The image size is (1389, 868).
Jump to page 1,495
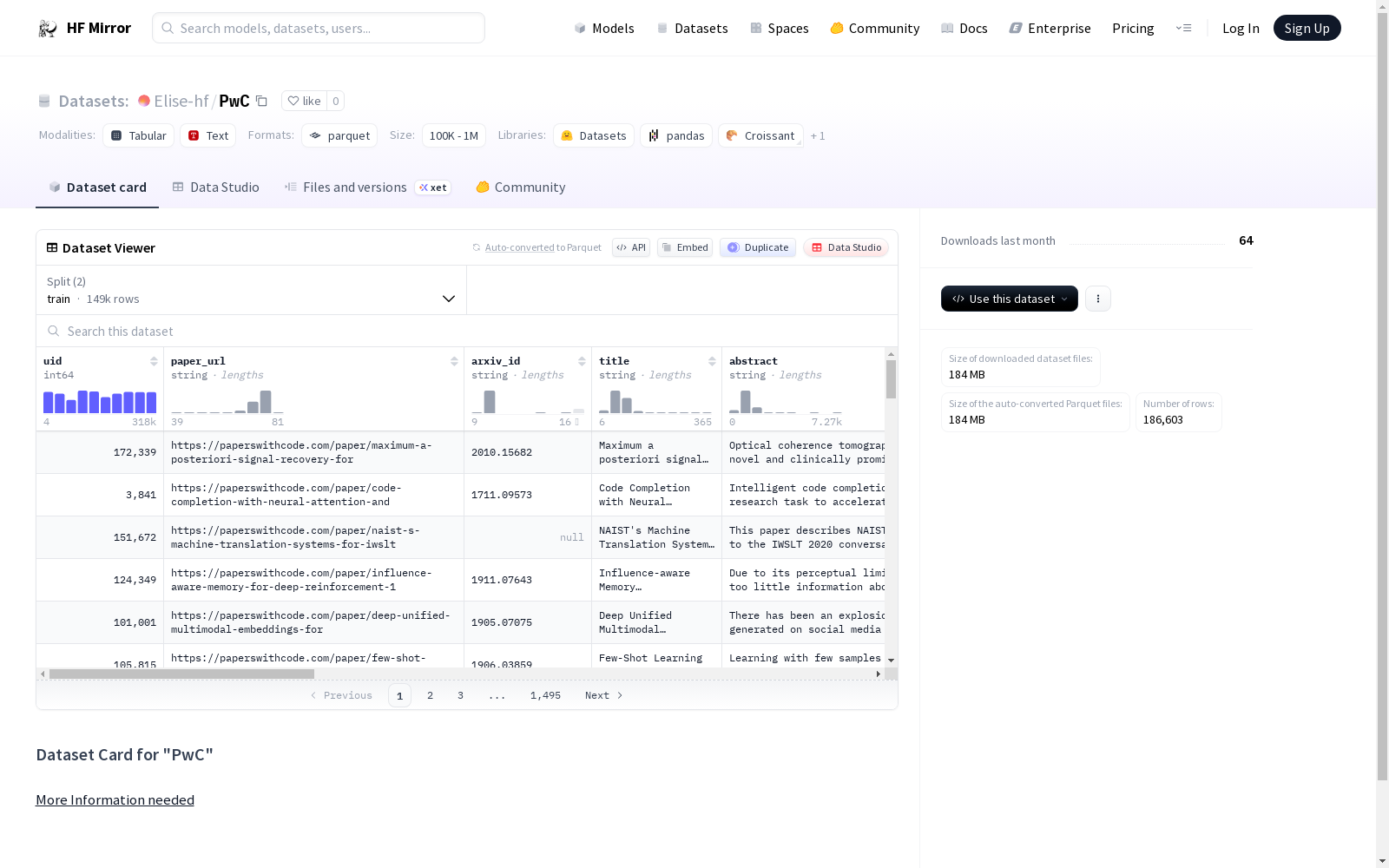point(545,695)
